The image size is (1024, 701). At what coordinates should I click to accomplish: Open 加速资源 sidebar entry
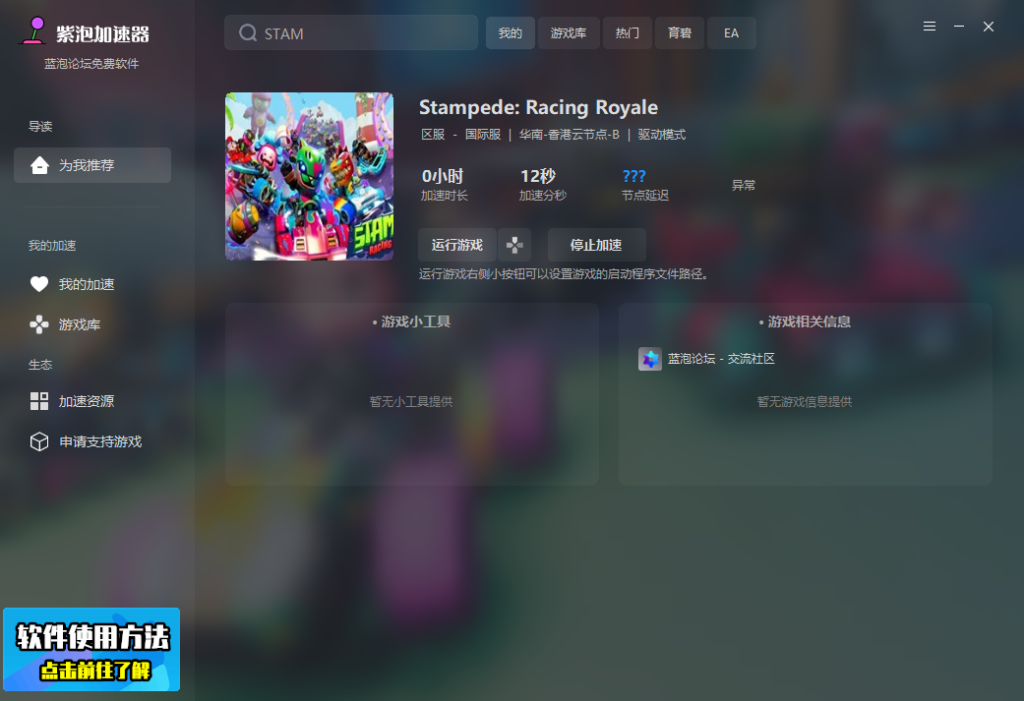86,401
